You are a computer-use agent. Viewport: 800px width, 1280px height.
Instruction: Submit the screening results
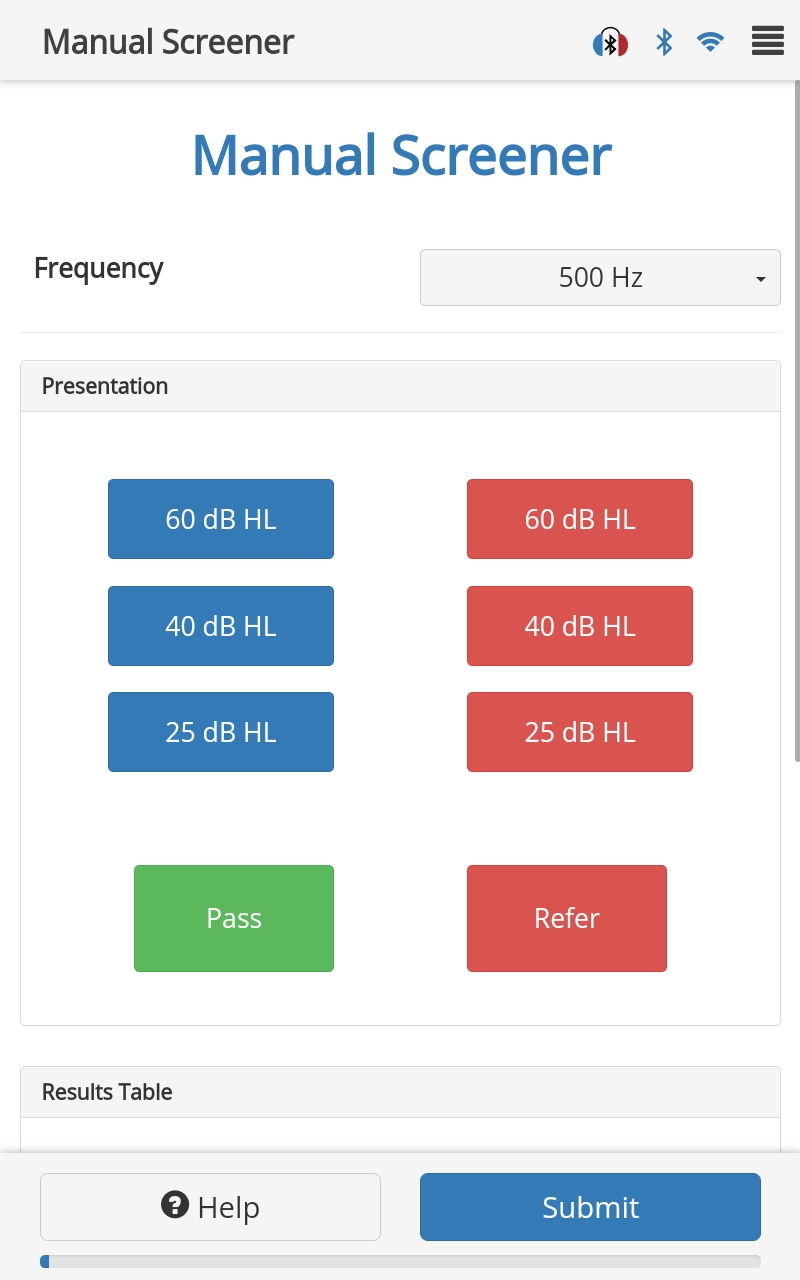(x=590, y=1207)
